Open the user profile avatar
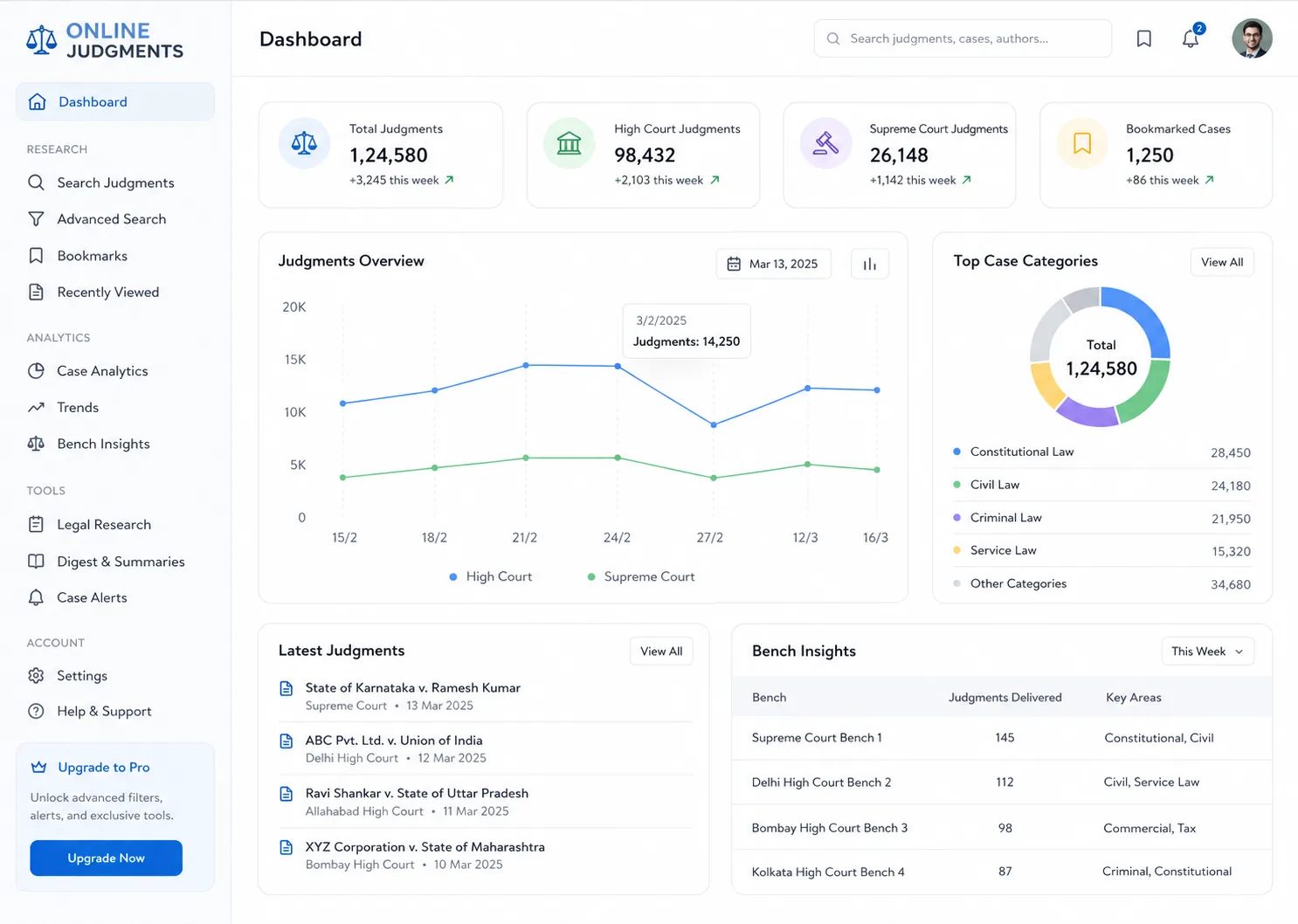The height and width of the screenshot is (924, 1298). coord(1252,38)
